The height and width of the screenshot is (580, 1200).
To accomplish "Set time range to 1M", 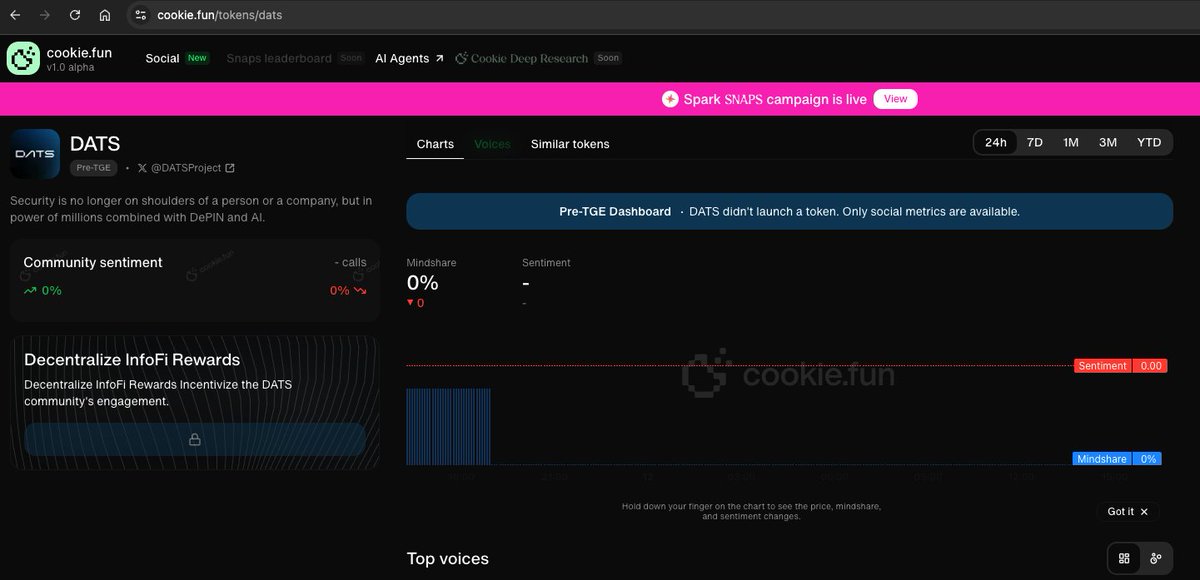I will click(1071, 142).
